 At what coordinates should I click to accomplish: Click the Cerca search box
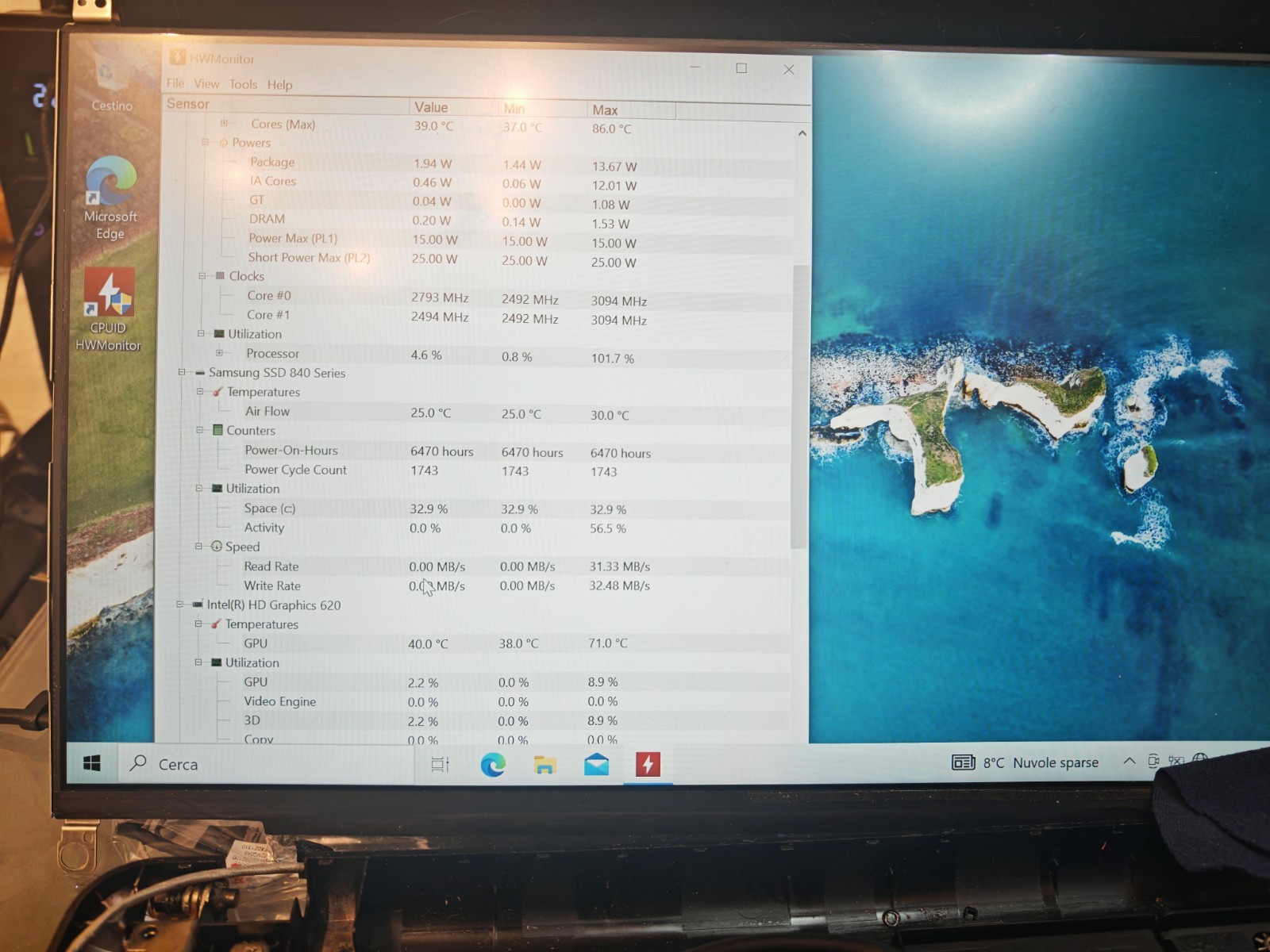click(x=266, y=764)
